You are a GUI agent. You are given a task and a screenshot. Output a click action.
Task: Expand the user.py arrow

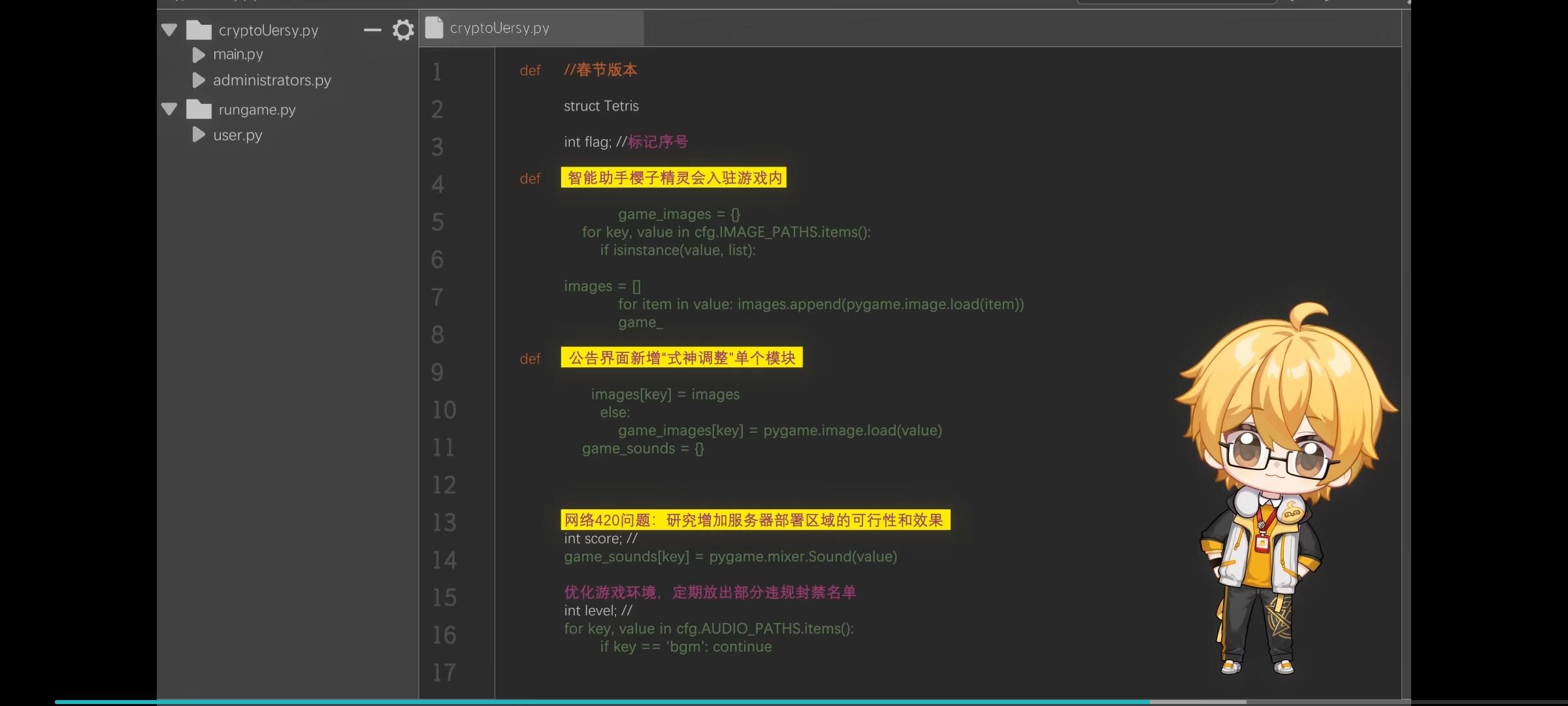pyautogui.click(x=199, y=135)
